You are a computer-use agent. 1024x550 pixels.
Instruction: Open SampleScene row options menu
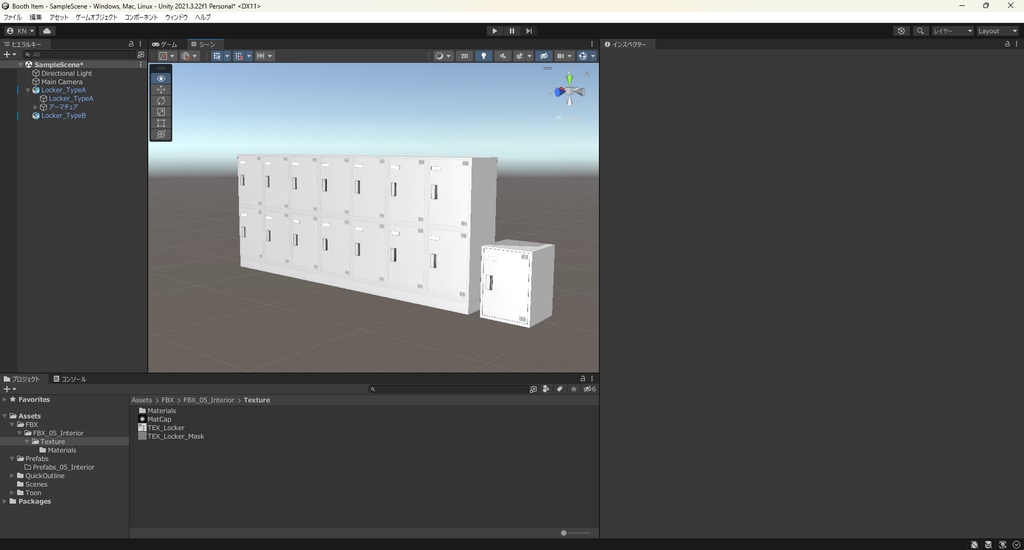[x=140, y=65]
